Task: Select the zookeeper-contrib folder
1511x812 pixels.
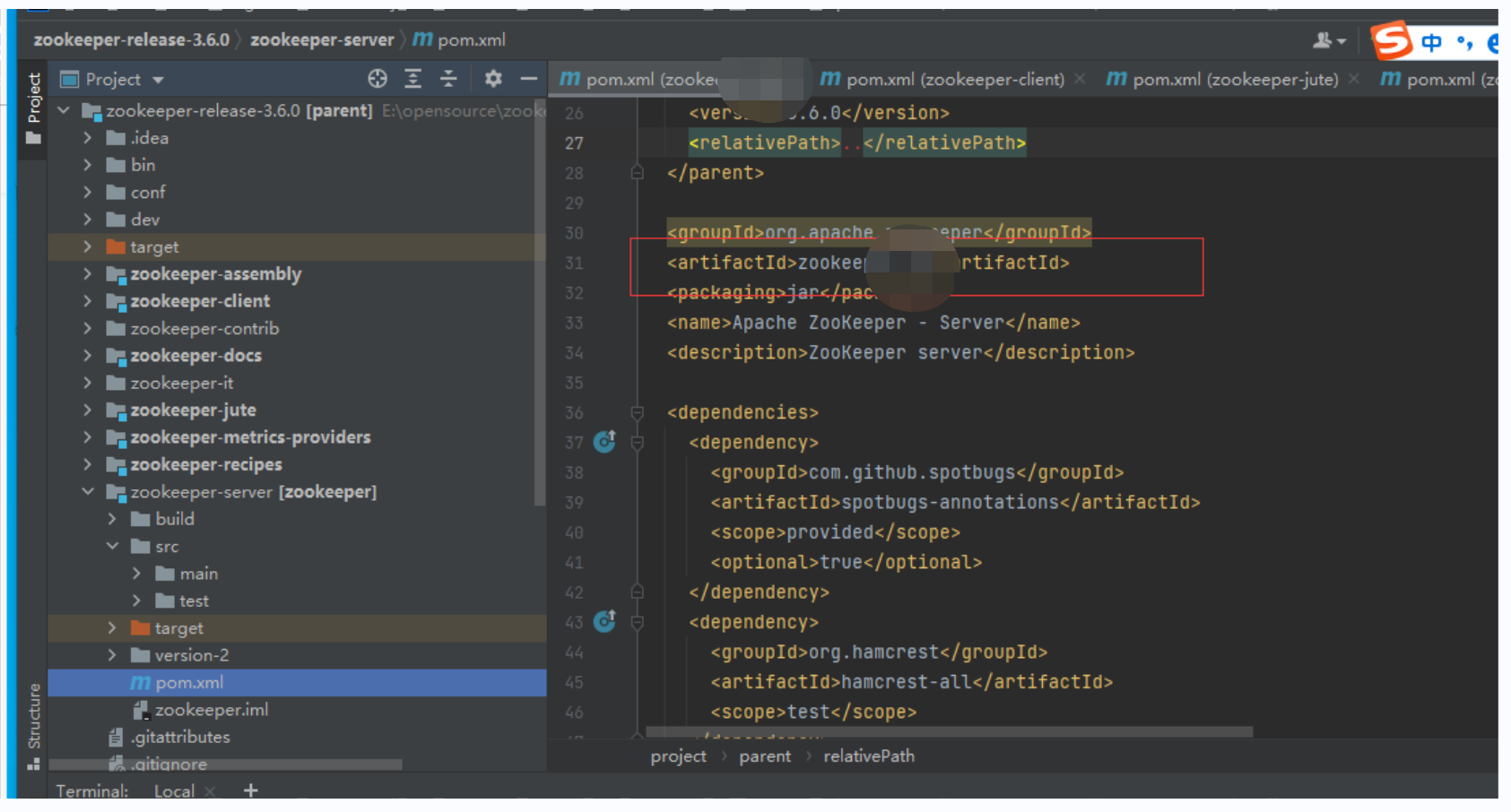Action: pos(204,329)
